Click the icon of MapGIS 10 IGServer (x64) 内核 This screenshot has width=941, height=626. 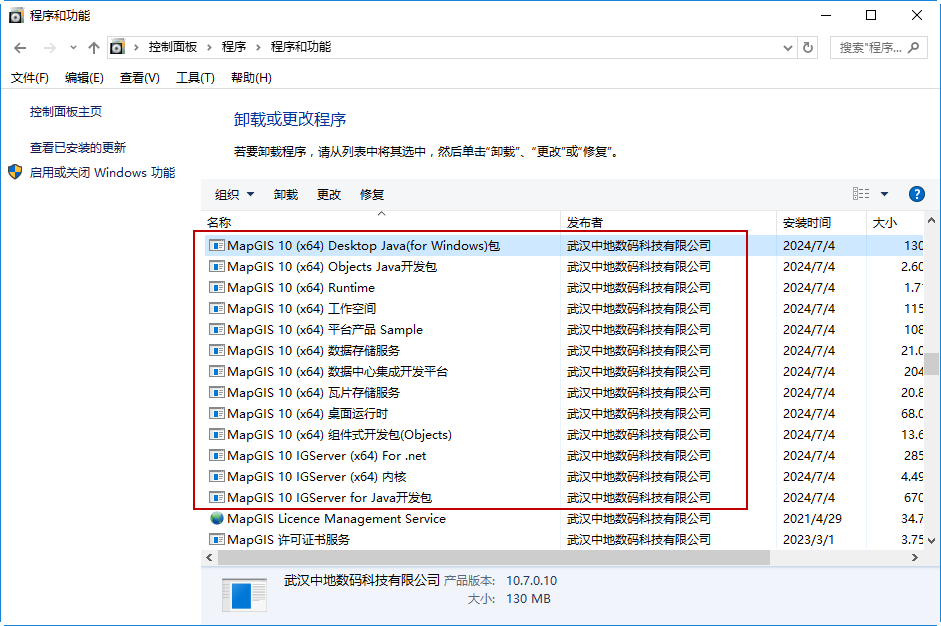coord(217,476)
